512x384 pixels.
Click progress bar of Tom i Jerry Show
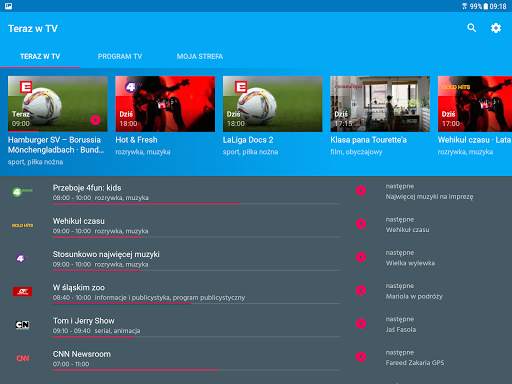(x=196, y=337)
